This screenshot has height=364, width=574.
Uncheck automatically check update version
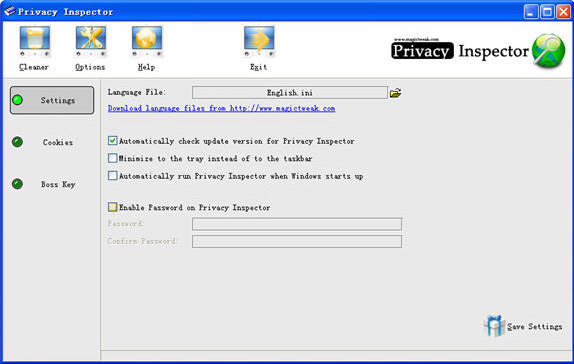point(112,141)
